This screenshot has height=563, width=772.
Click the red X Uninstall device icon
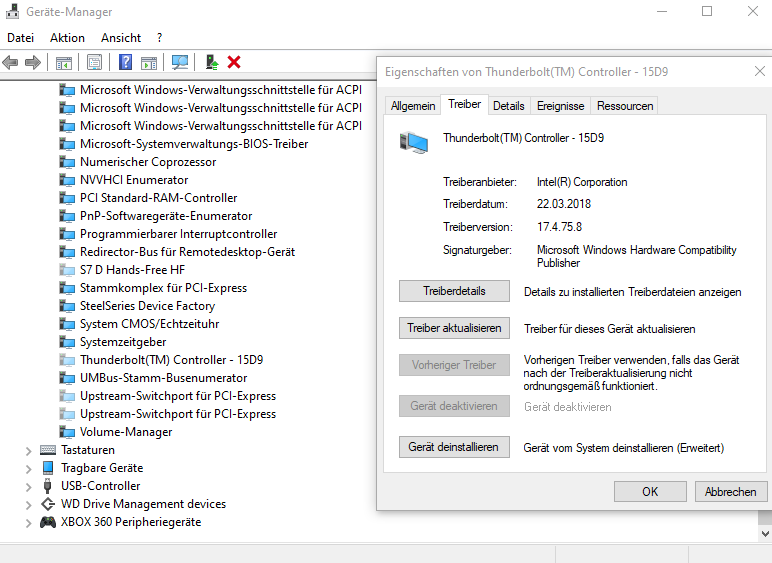click(234, 63)
